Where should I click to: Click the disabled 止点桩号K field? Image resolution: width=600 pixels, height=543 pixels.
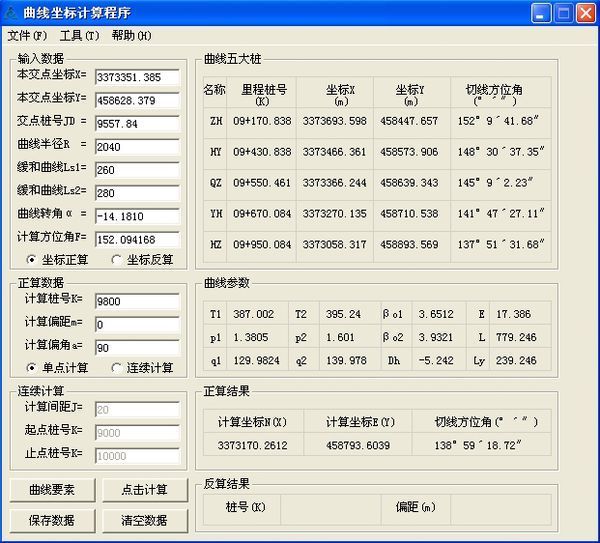tap(137, 456)
